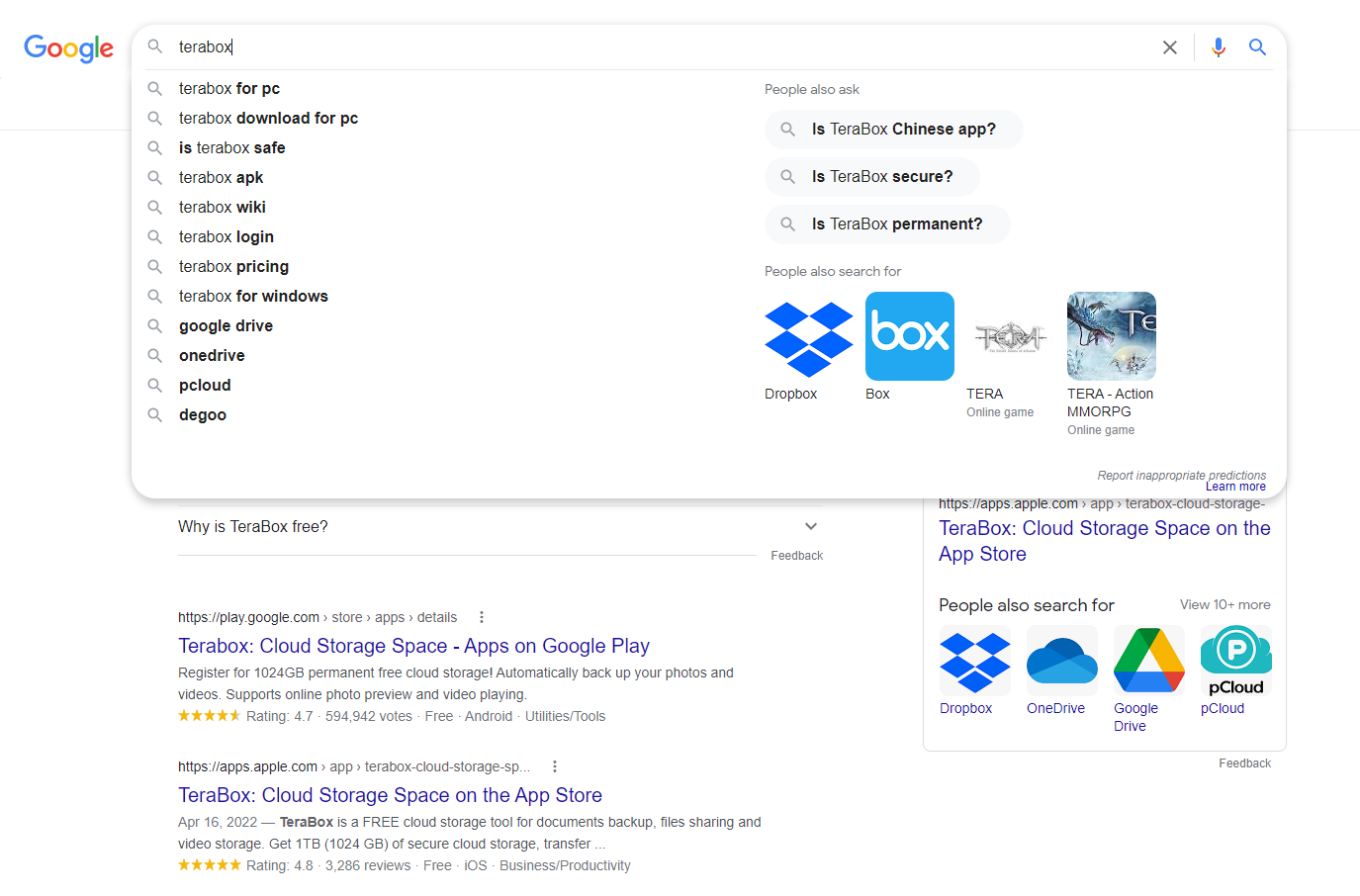Open 'Terabox: Cloud Storage Space - Apps on Google Play'
Screen dimensions: 1360x896
[413, 646]
